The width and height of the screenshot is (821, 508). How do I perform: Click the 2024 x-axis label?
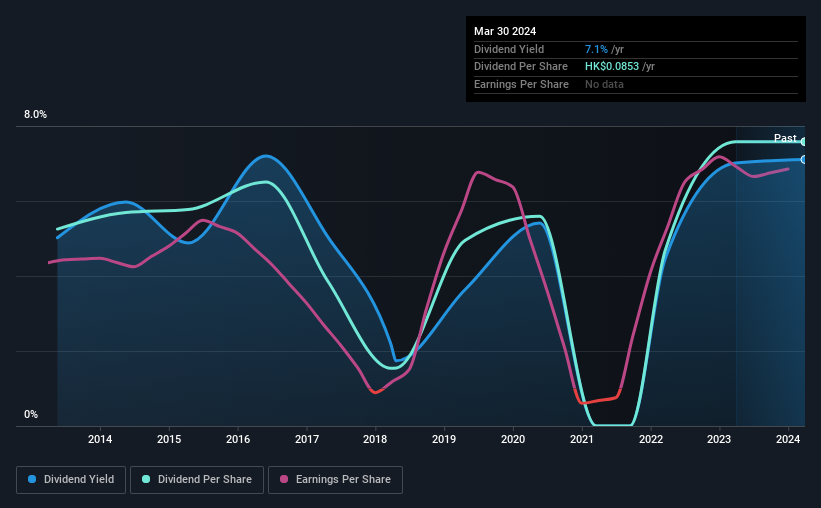tap(788, 439)
